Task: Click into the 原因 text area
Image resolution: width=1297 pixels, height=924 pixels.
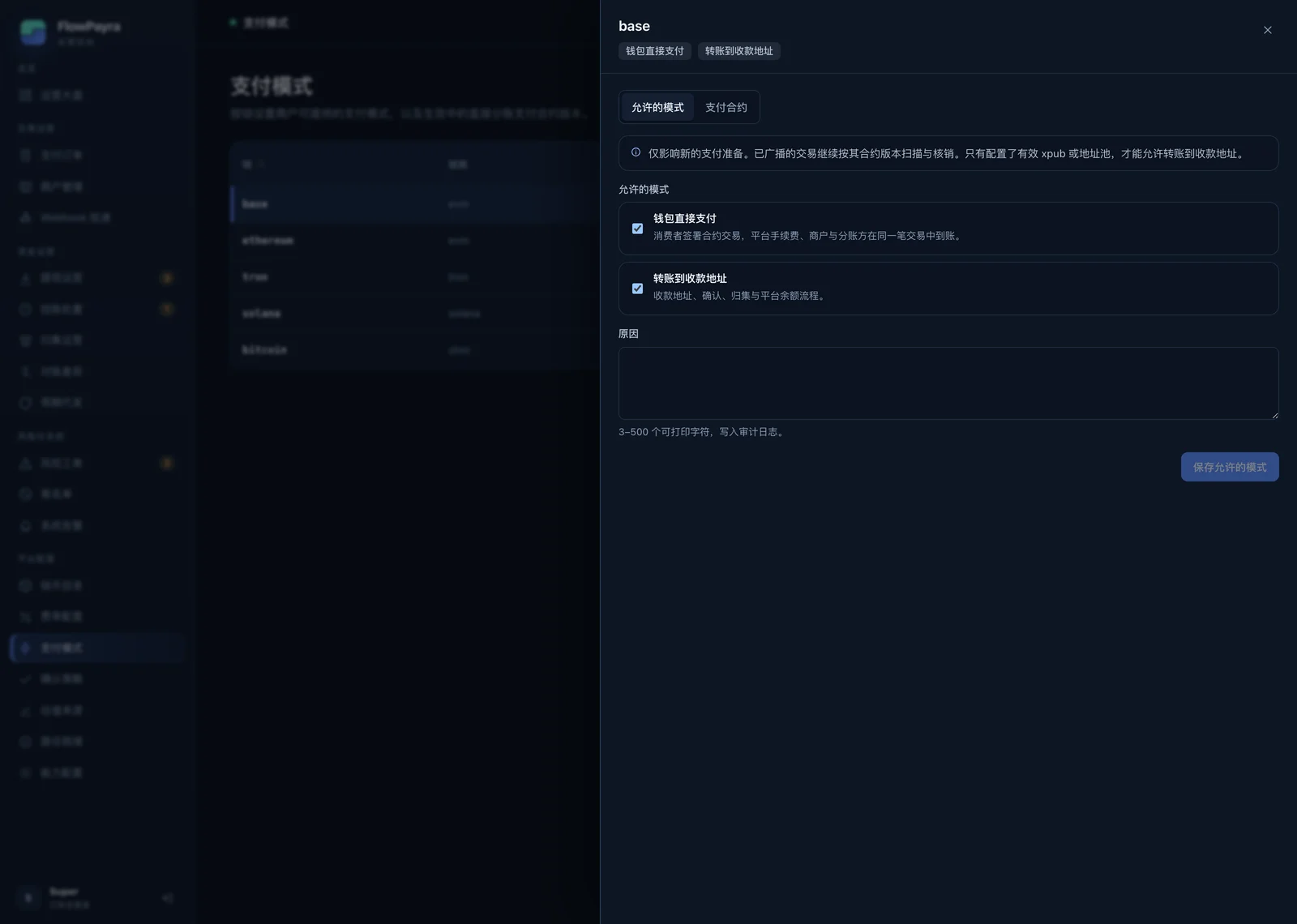Action: [948, 383]
